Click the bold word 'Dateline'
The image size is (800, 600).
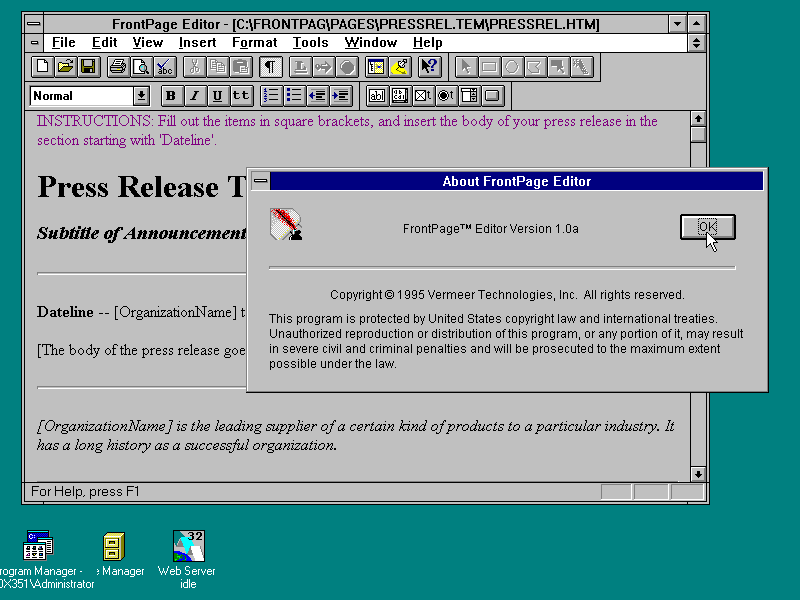(x=65, y=312)
